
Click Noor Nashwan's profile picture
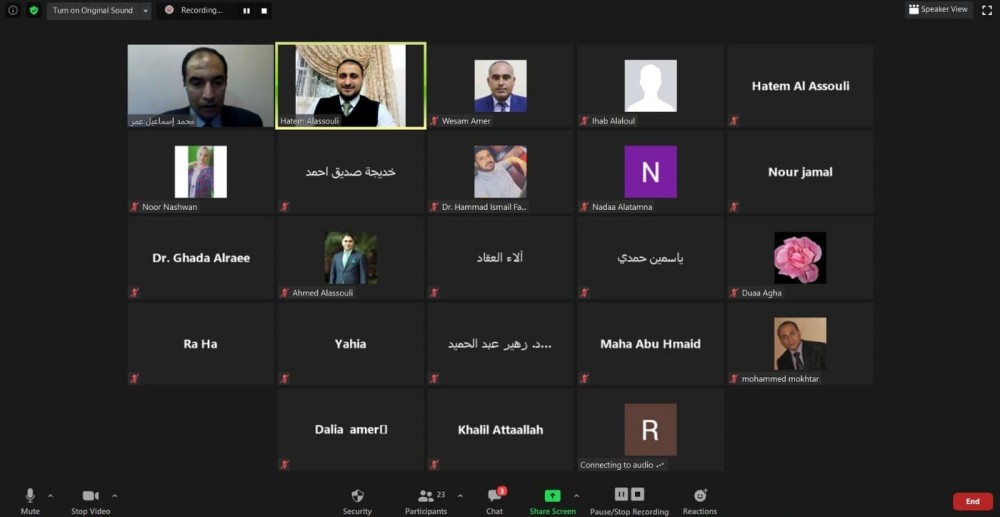pyautogui.click(x=201, y=171)
